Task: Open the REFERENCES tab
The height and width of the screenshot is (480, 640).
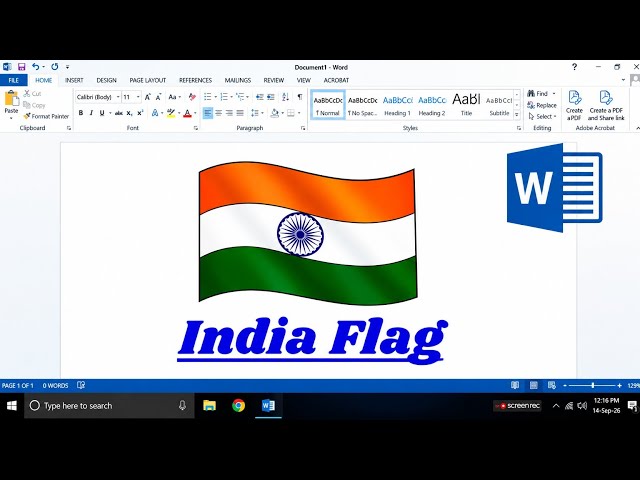Action: (x=196, y=80)
